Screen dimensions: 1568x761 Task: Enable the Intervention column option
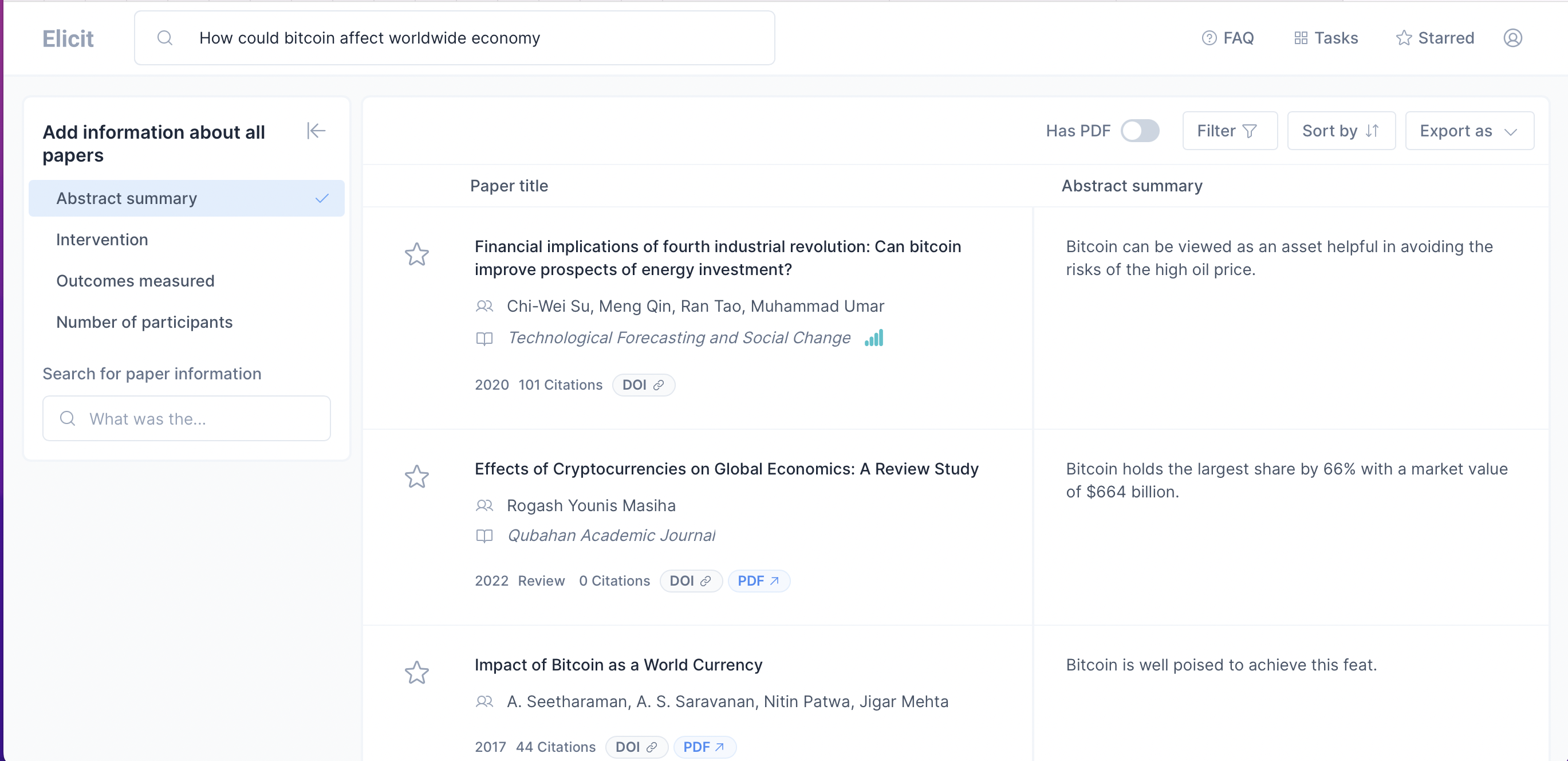(x=103, y=240)
